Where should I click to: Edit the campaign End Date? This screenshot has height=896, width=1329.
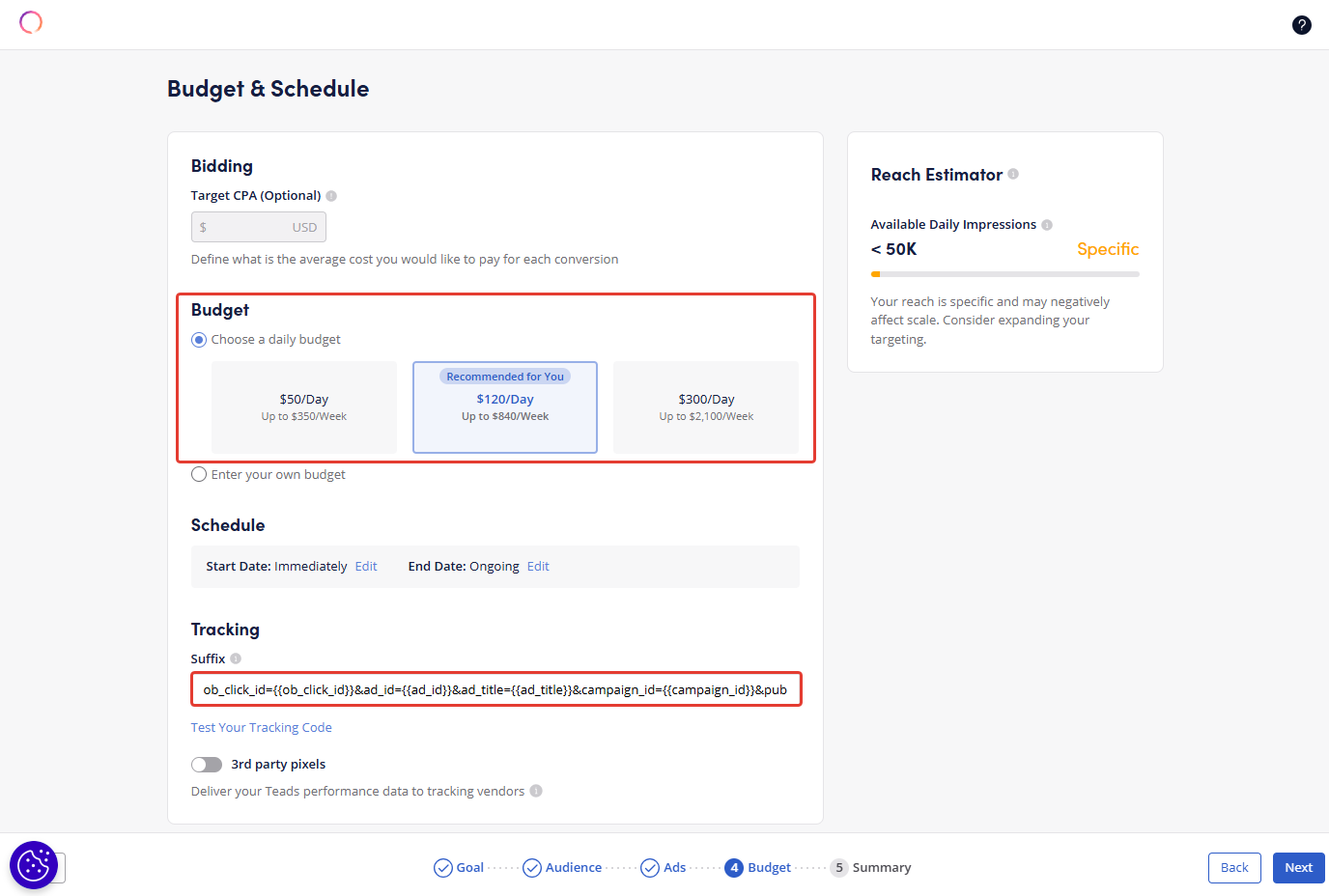(538, 567)
